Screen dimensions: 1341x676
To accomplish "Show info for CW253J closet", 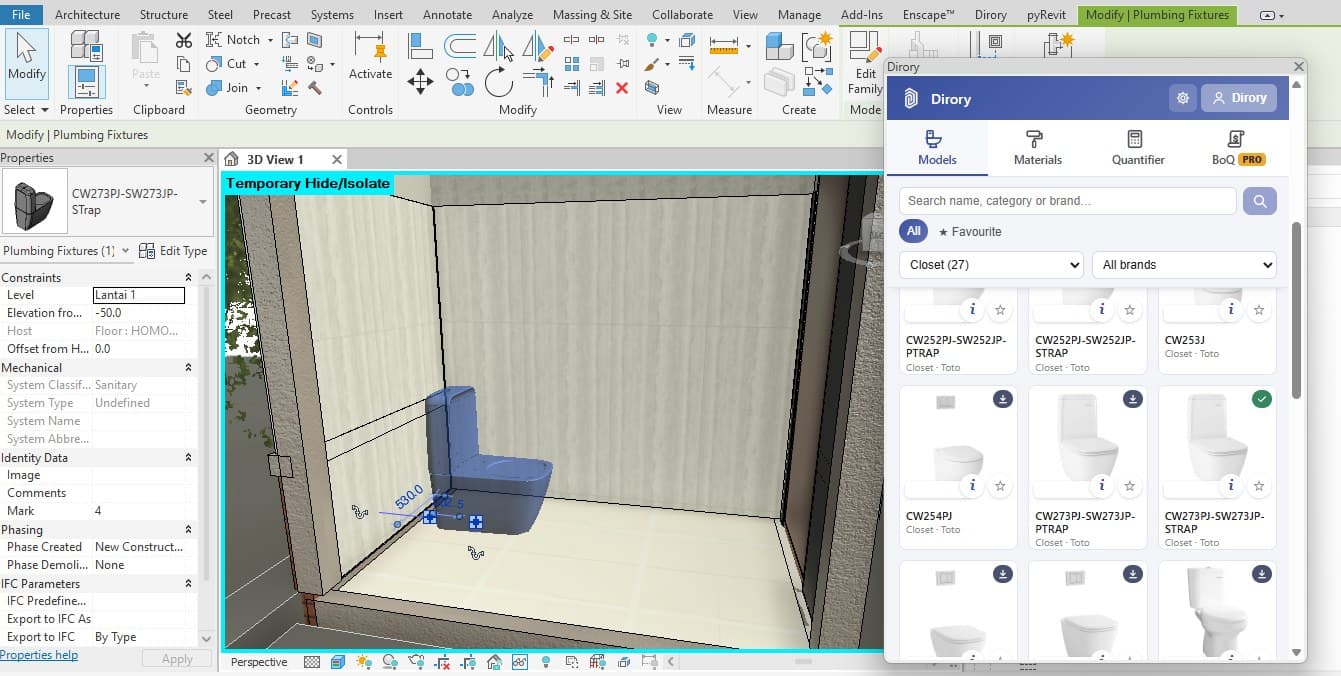I will [1231, 310].
